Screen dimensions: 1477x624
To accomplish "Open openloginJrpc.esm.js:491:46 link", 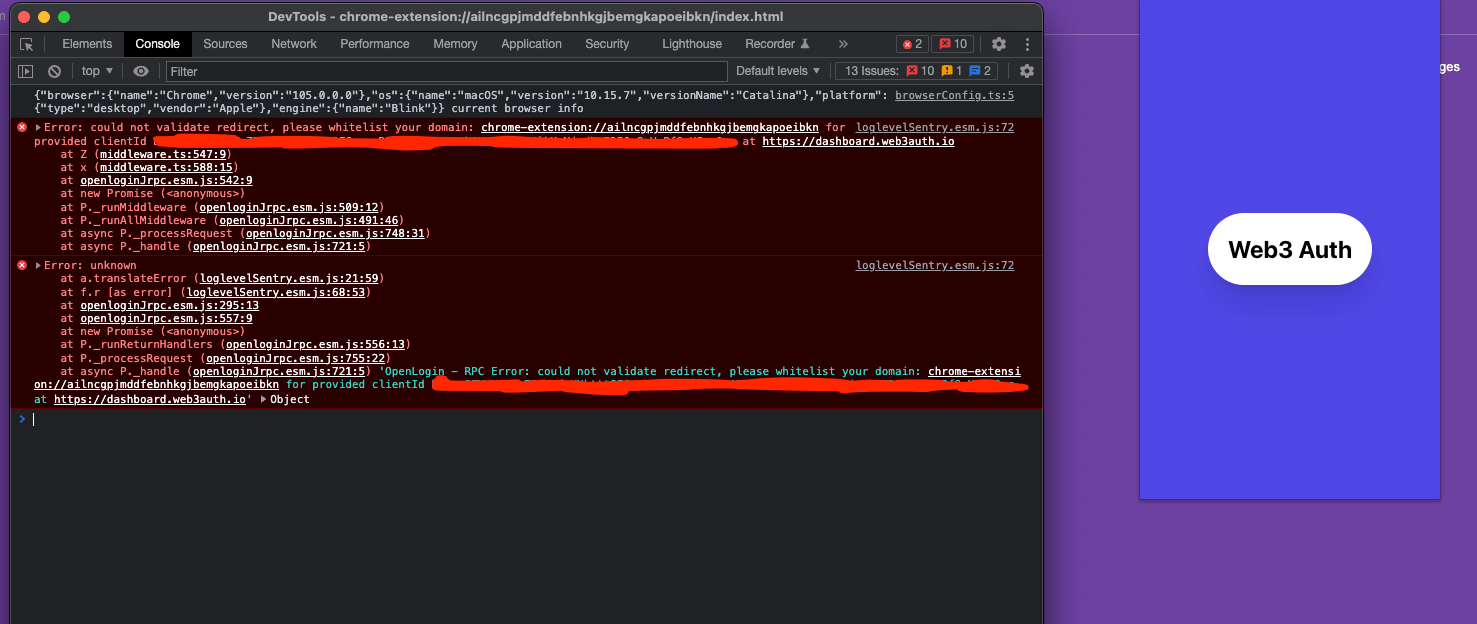I will tap(309, 220).
